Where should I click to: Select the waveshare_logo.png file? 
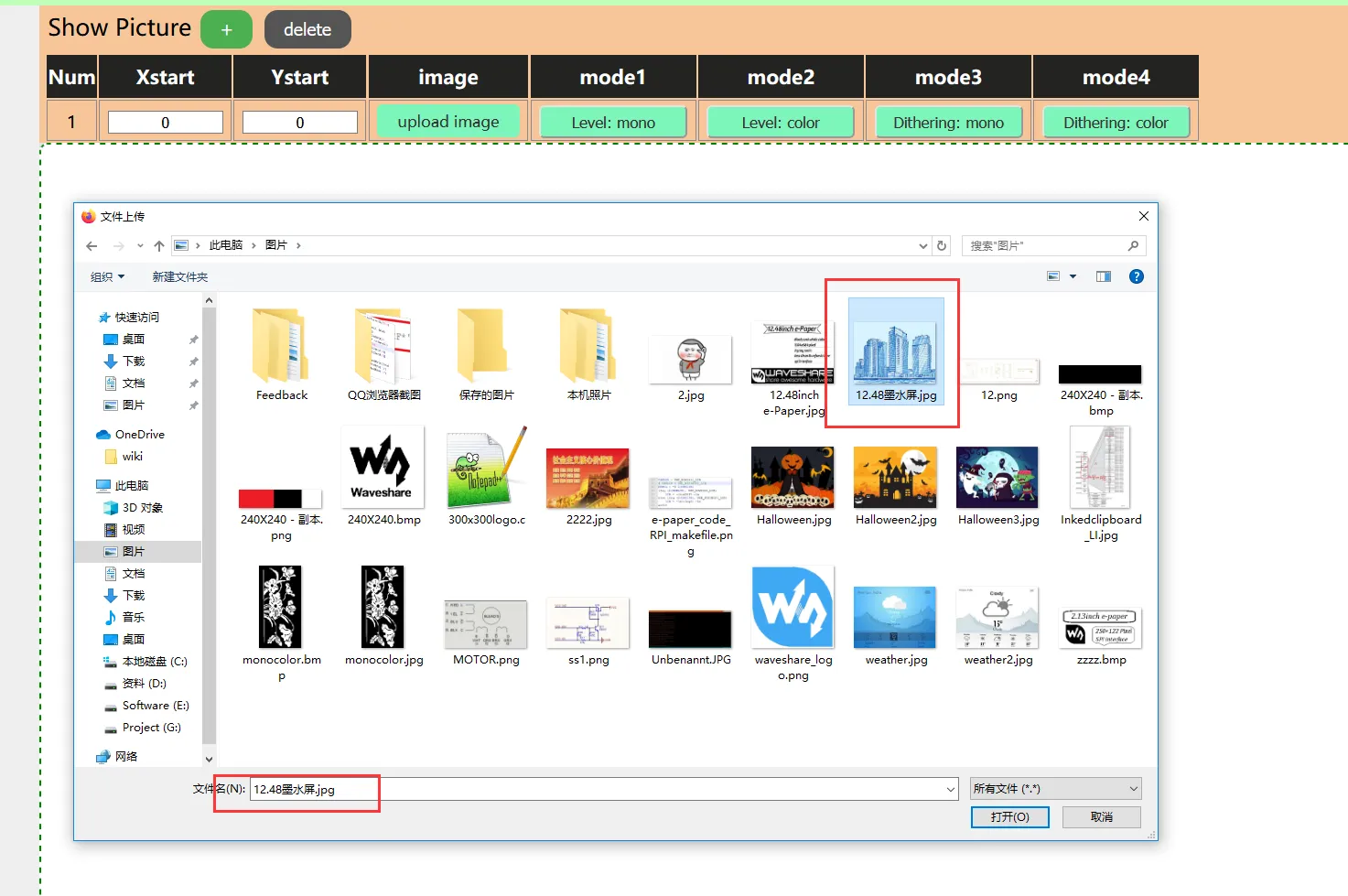click(x=793, y=623)
